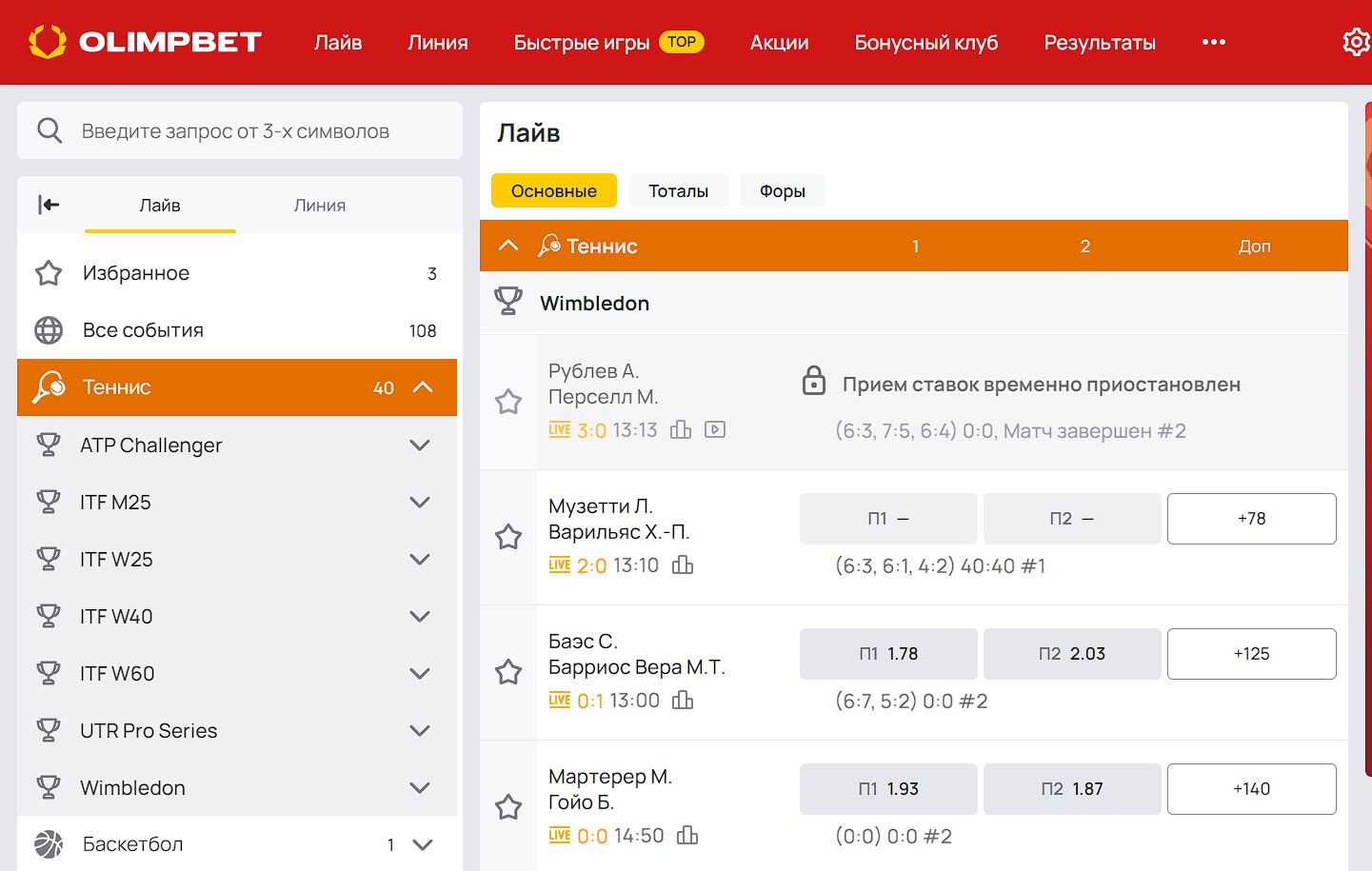Click the trophy icon in Wimbledon header
The height and width of the screenshot is (871, 1372).
coord(508,302)
